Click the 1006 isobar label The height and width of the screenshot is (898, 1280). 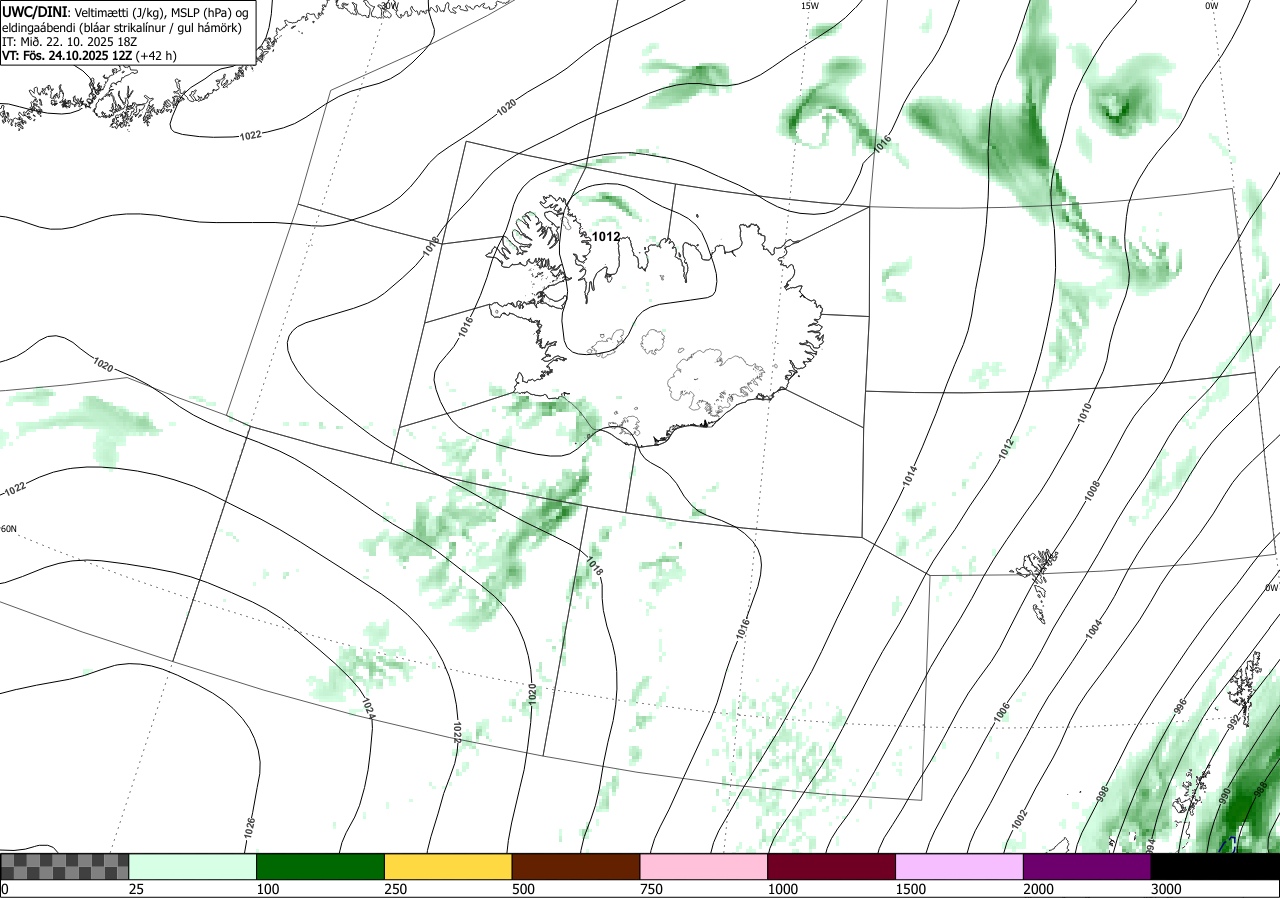(1002, 713)
